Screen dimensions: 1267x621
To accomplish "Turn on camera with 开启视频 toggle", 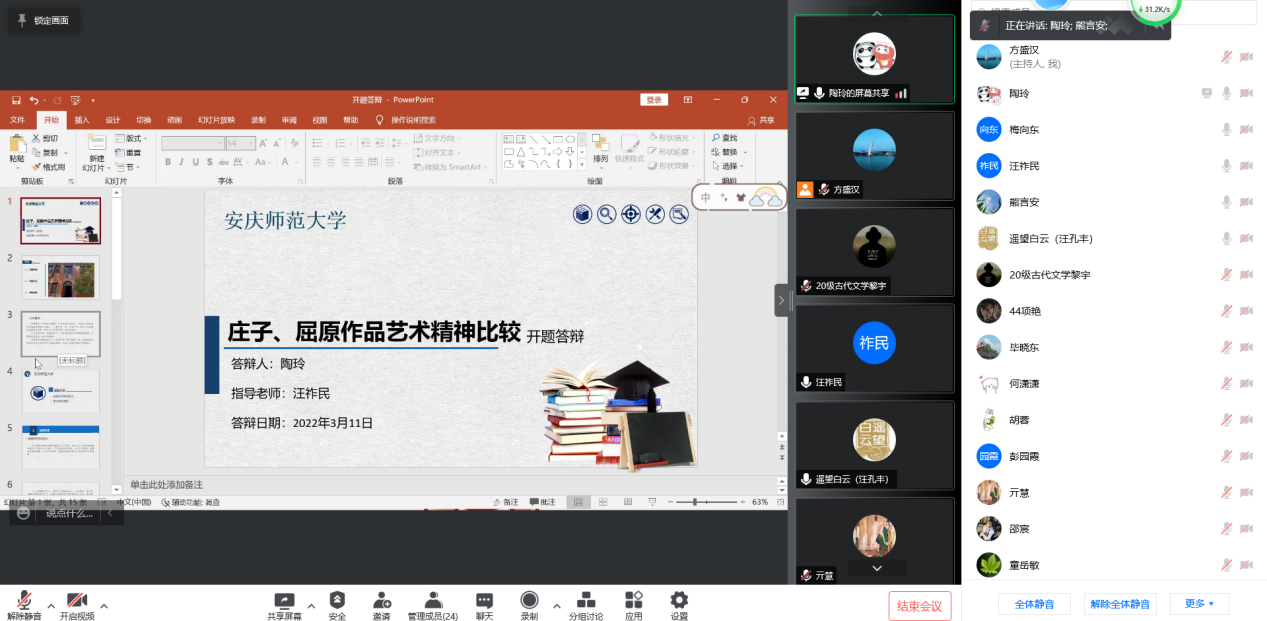I will 77,600.
